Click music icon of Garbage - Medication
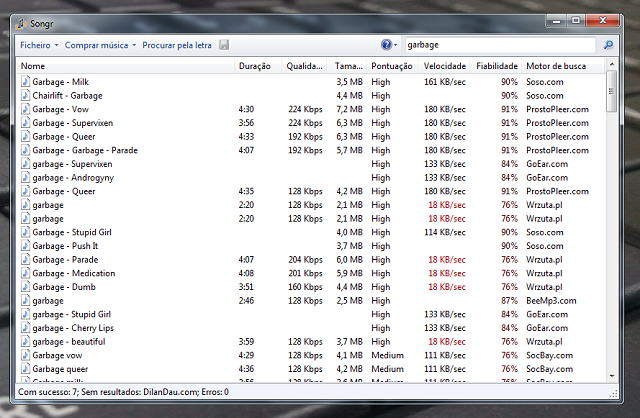 25,273
